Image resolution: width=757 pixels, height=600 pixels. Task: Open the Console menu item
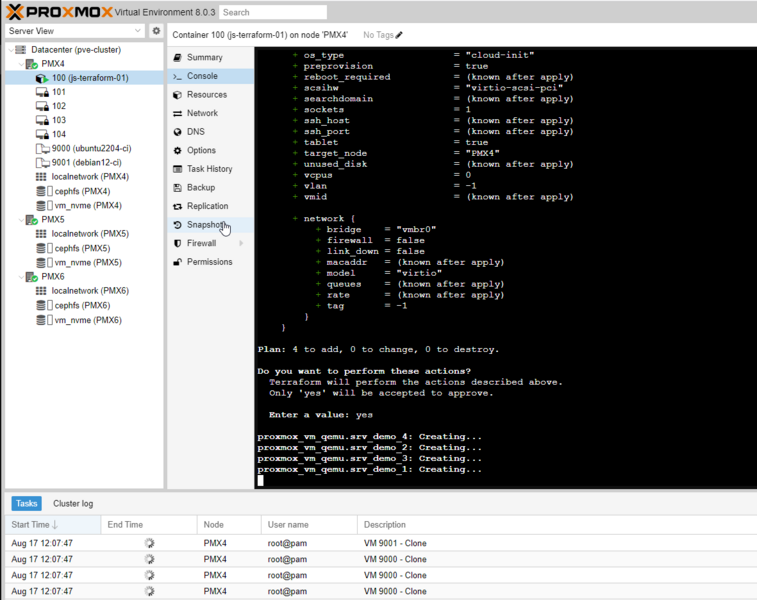[210, 76]
